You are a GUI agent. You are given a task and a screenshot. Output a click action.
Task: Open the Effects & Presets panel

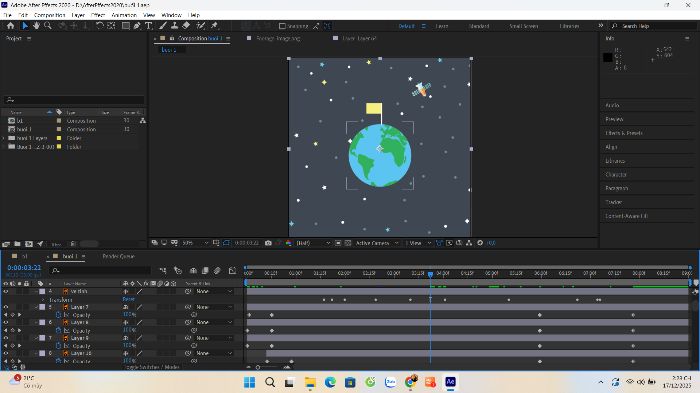pos(624,133)
